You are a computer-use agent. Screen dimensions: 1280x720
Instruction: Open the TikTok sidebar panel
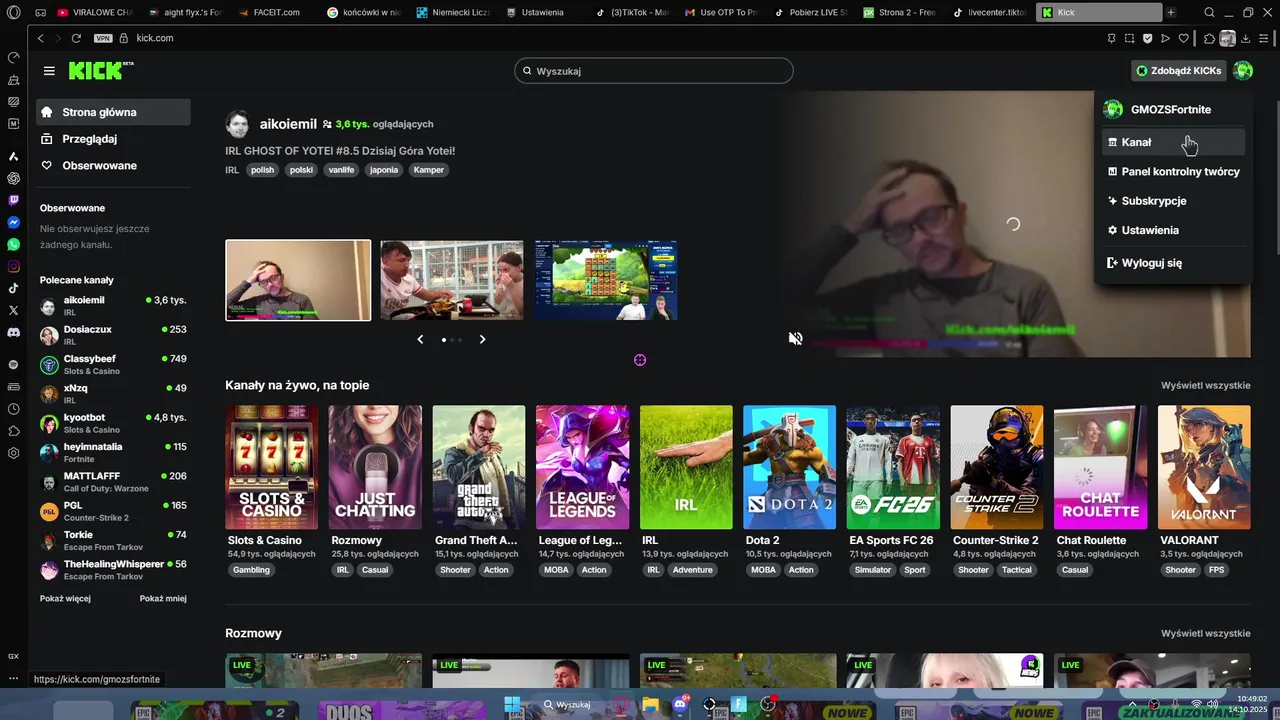coord(13,288)
